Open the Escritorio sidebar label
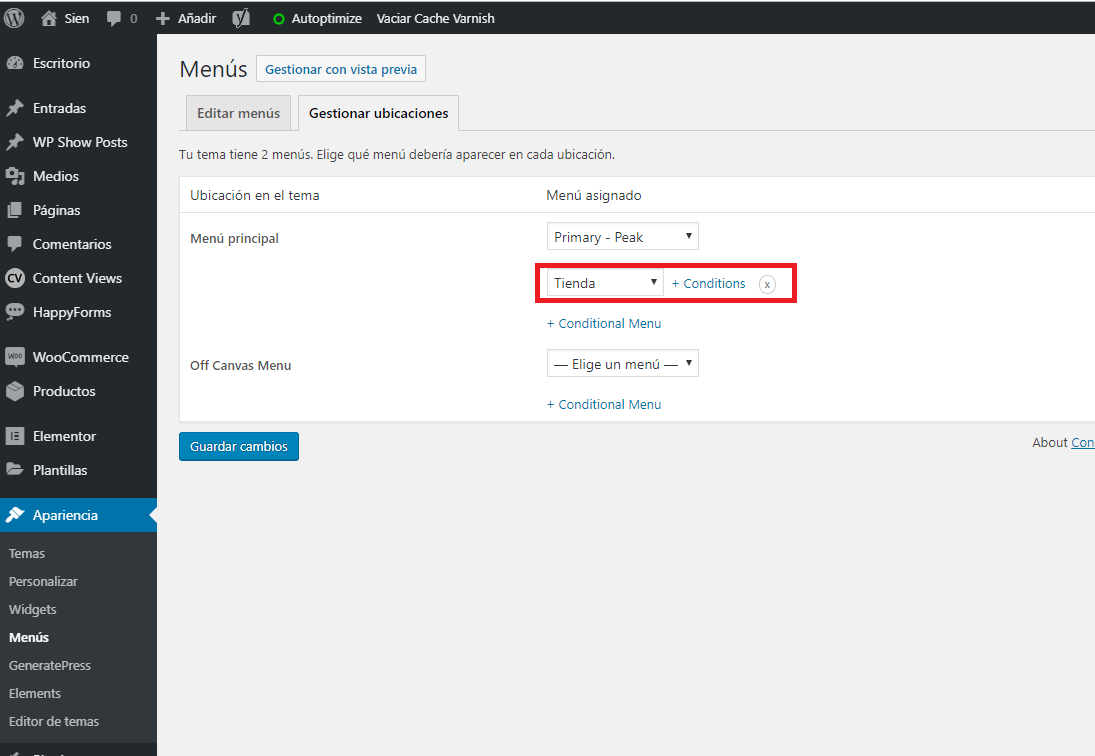1095x756 pixels. click(61, 63)
